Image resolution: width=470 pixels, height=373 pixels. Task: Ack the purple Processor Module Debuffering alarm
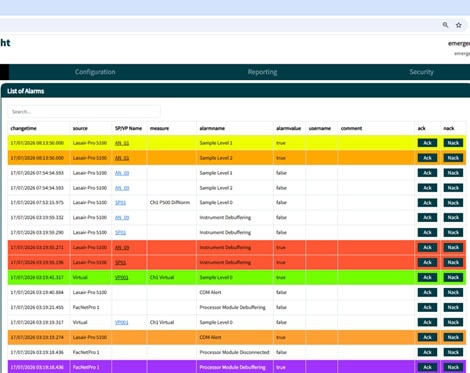point(427,367)
